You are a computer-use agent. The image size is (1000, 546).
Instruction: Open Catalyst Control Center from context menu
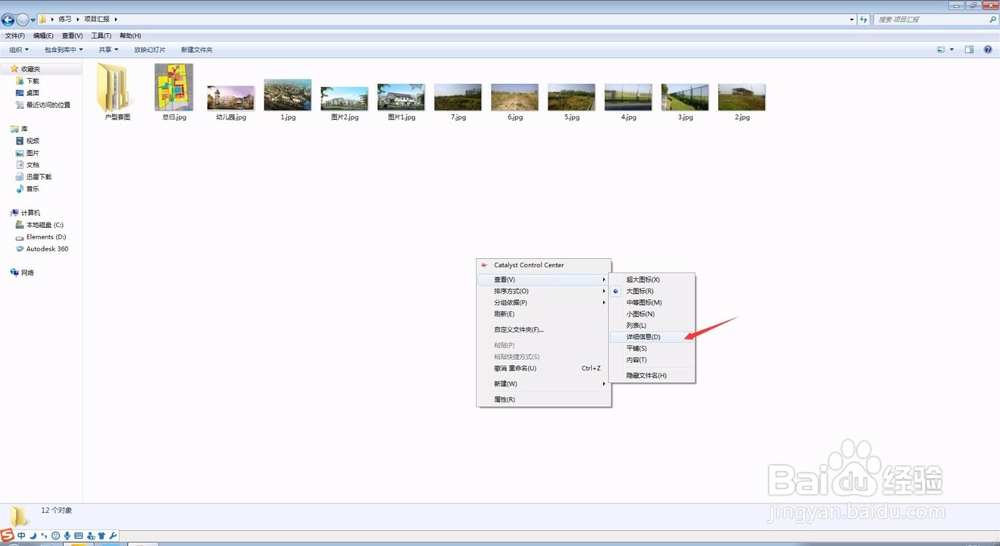tap(544, 265)
